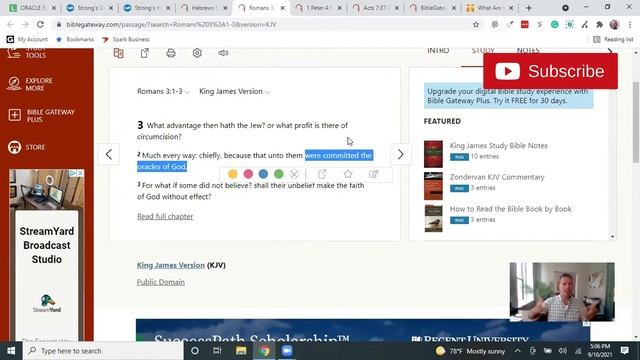Share selected verse from popup toolbar
The height and width of the screenshot is (360, 640).
point(322,174)
